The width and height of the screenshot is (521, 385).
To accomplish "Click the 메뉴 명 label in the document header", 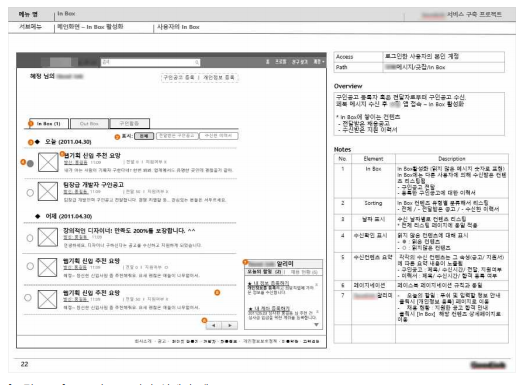I will [28, 14].
